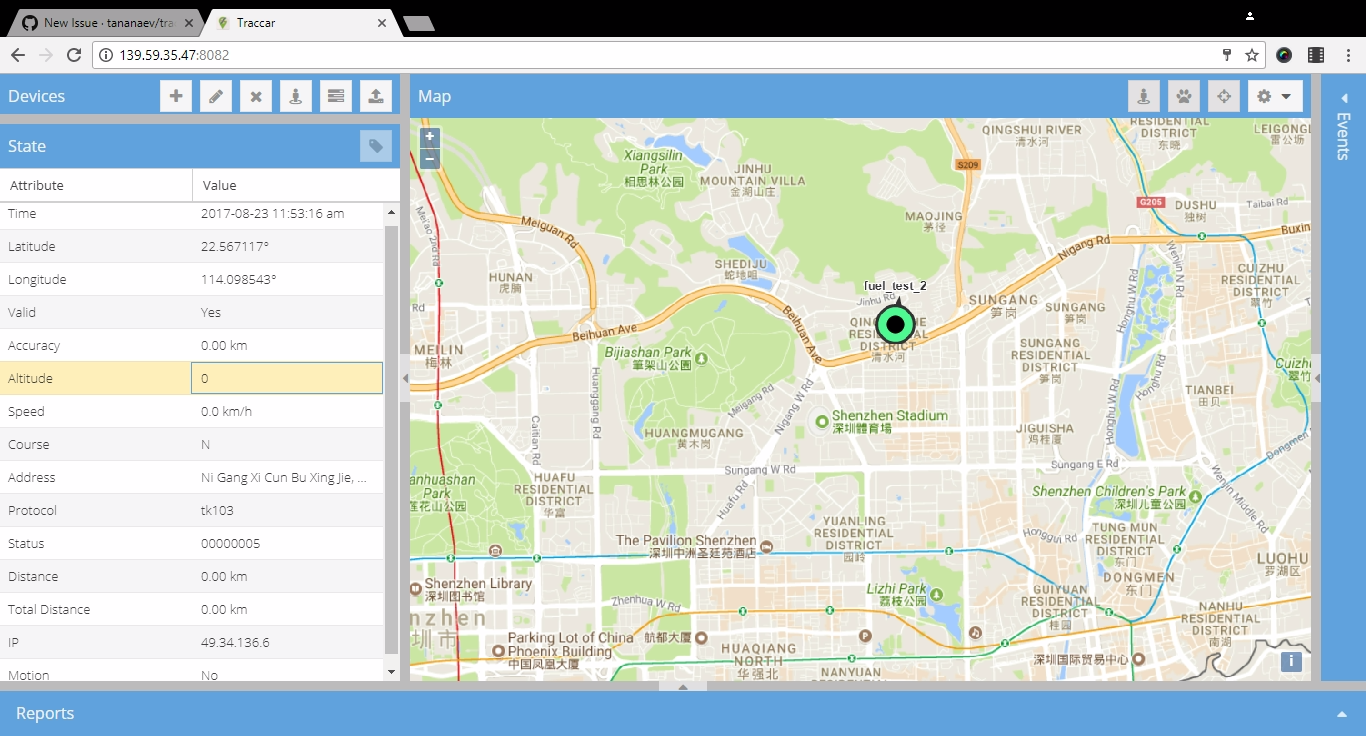This screenshot has height=736, width=1366.
Task: Click the Address value Ni Gang Xi Cun
Action: coord(284,477)
